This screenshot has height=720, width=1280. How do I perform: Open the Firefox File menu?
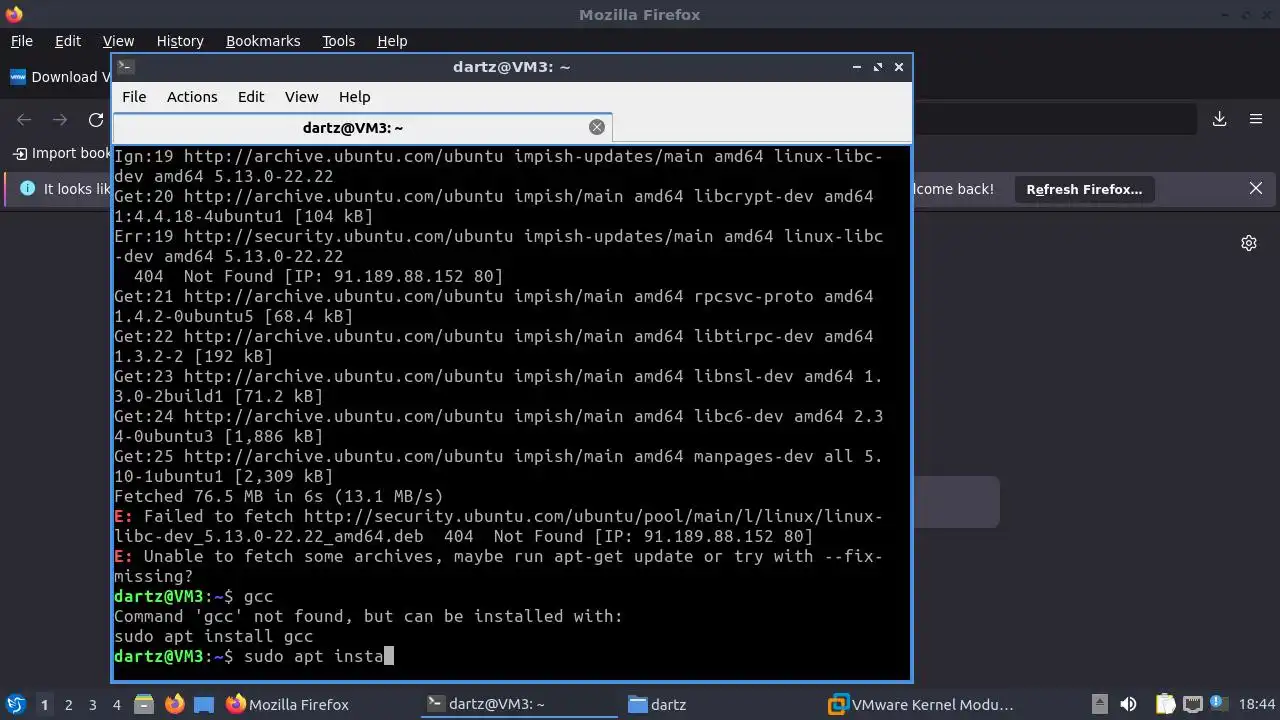22,41
